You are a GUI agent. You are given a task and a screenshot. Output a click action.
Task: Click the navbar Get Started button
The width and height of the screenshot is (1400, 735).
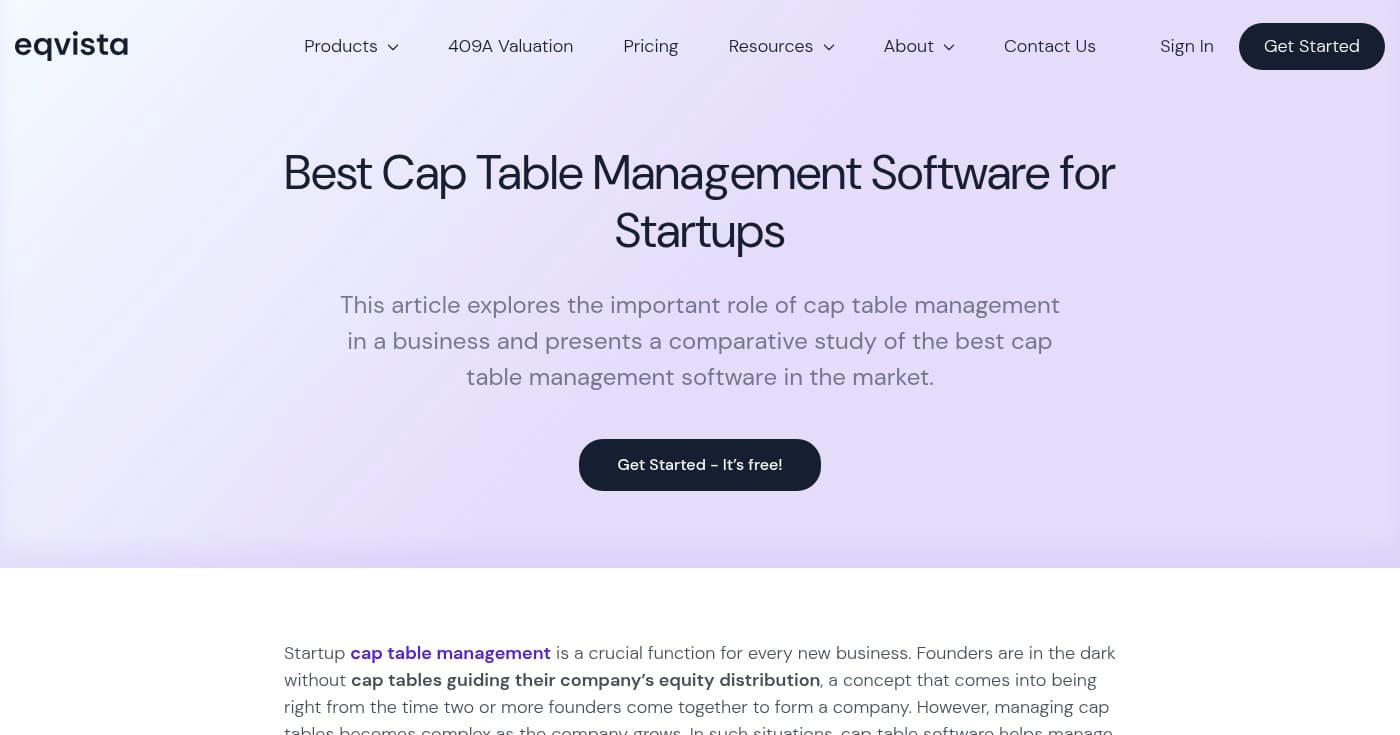(1311, 46)
